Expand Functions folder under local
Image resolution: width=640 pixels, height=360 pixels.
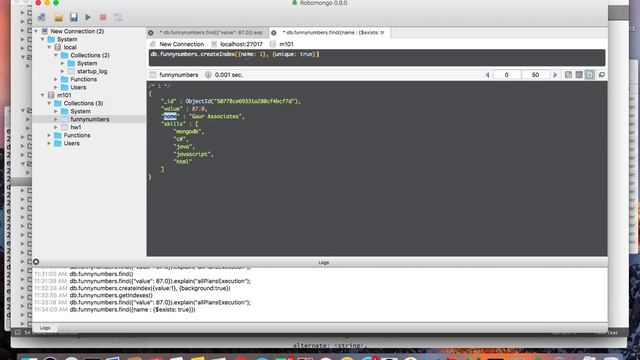point(56,79)
